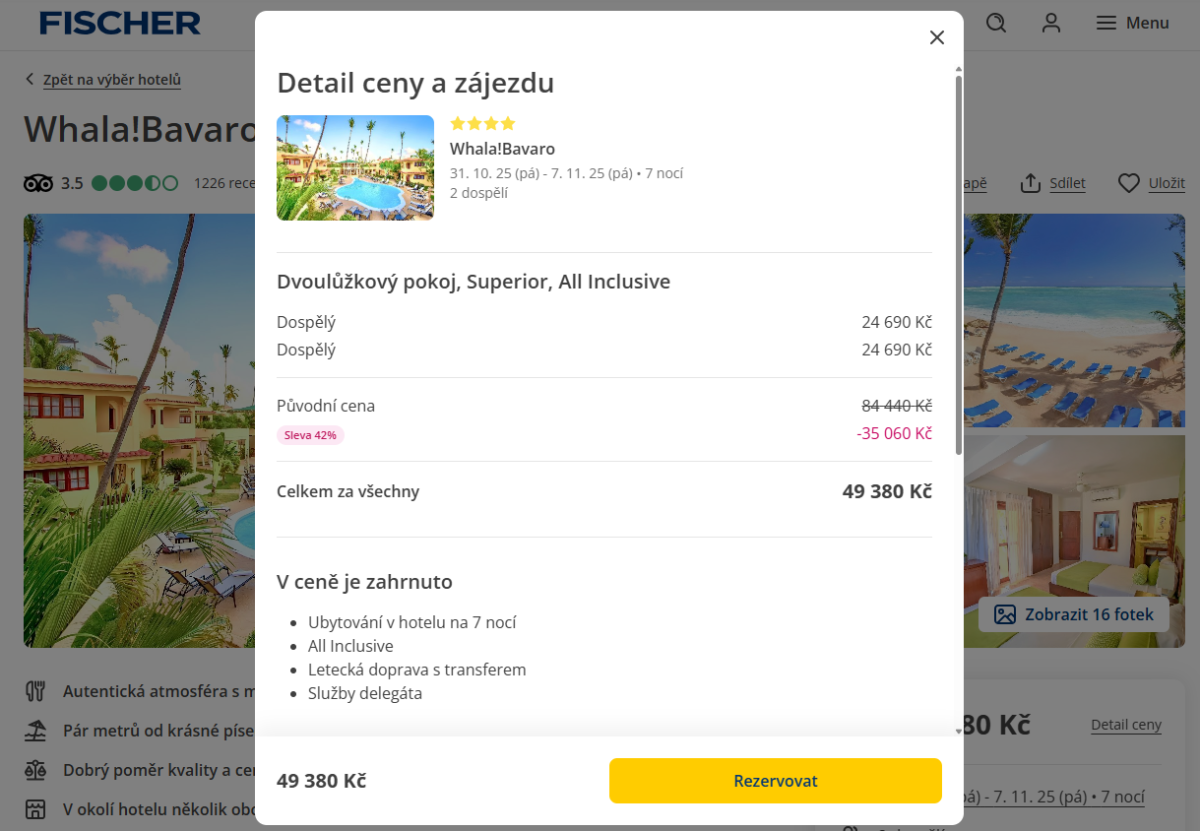The image size is (1200, 831).
Task: Click the scales price-quality icon
Action: point(36,770)
